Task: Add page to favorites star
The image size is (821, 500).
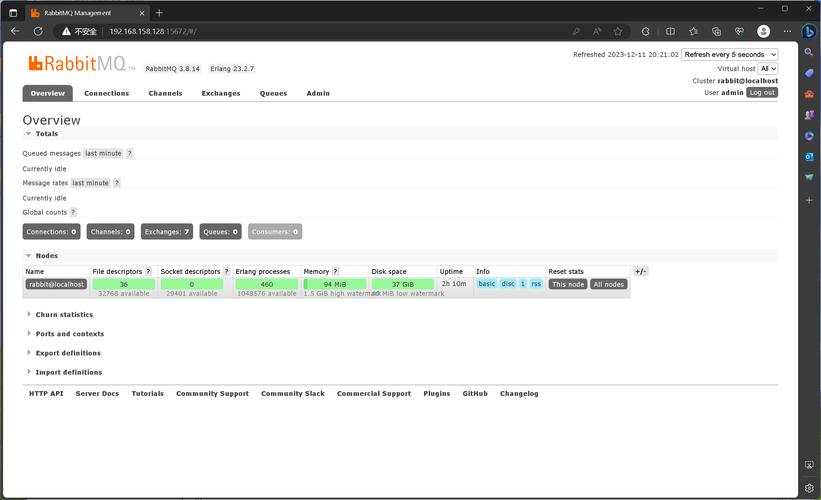Action: pos(618,31)
